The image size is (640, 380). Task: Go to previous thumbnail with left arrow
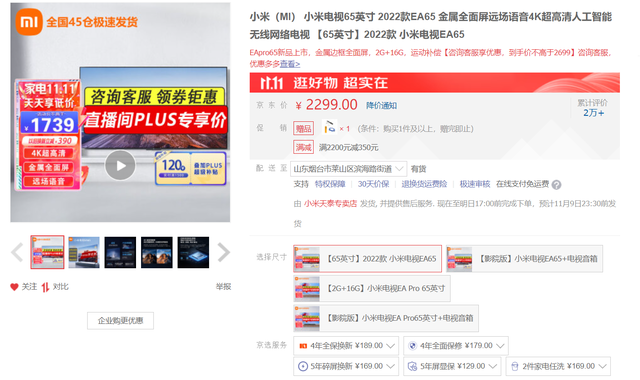tap(17, 252)
